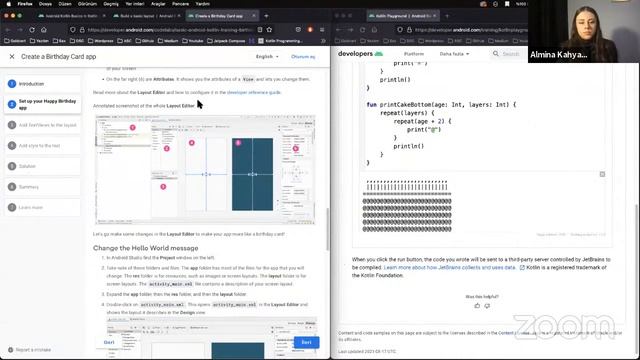This screenshot has height=360, width=640.
Task: Go to codelab step 7 Learn more
Action: pyautogui.click(x=42, y=207)
